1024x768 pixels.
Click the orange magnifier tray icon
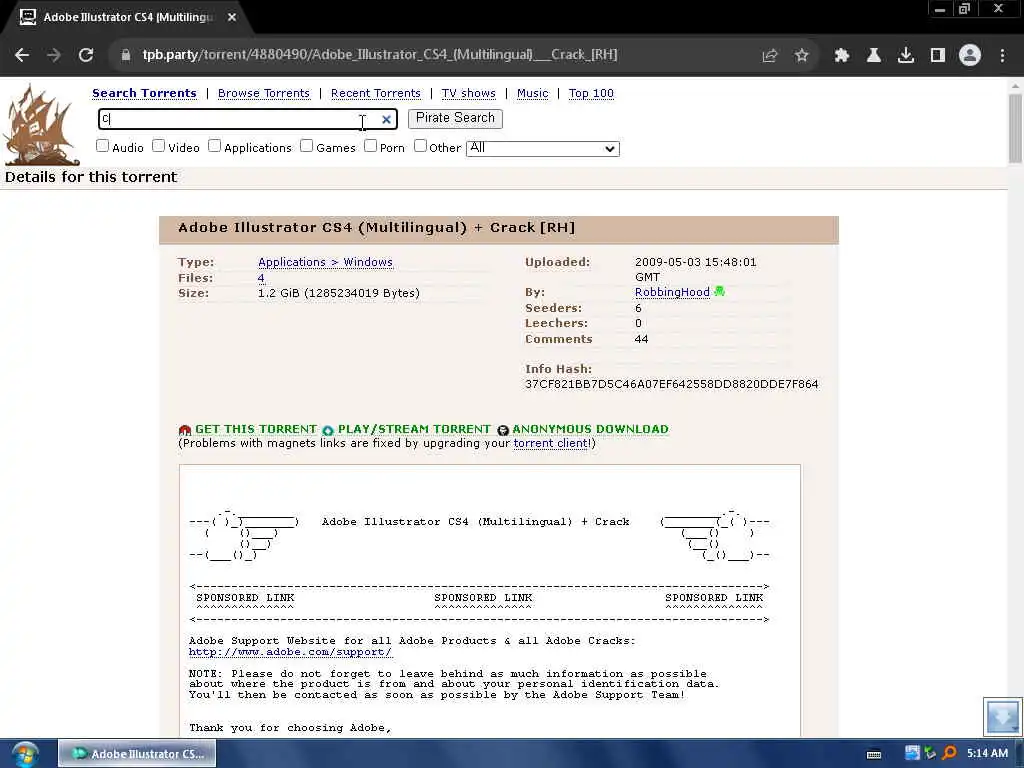[x=950, y=753]
